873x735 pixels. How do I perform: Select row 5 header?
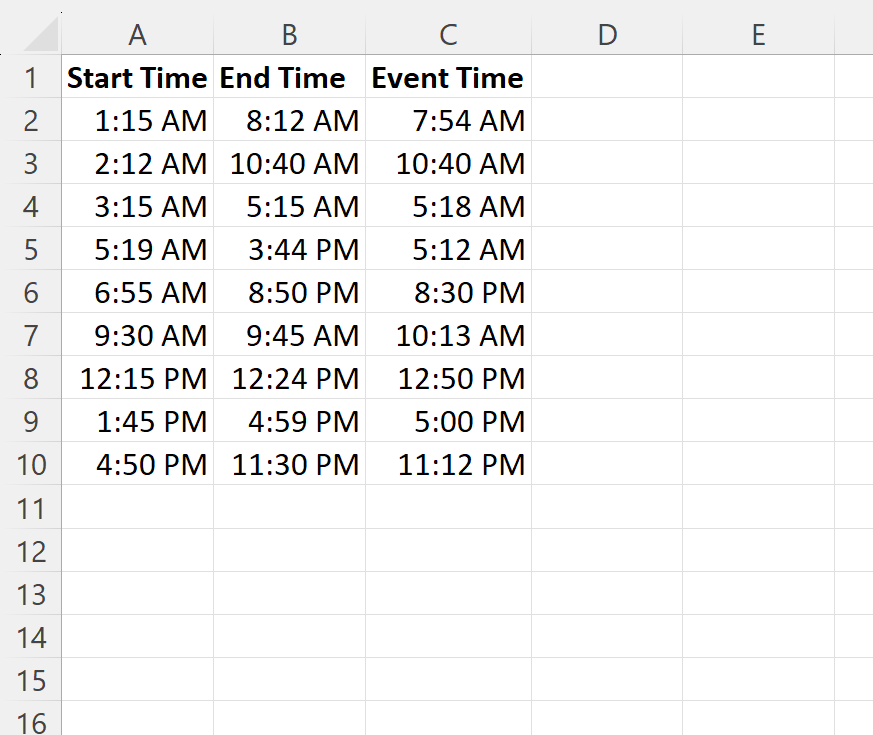point(33,249)
